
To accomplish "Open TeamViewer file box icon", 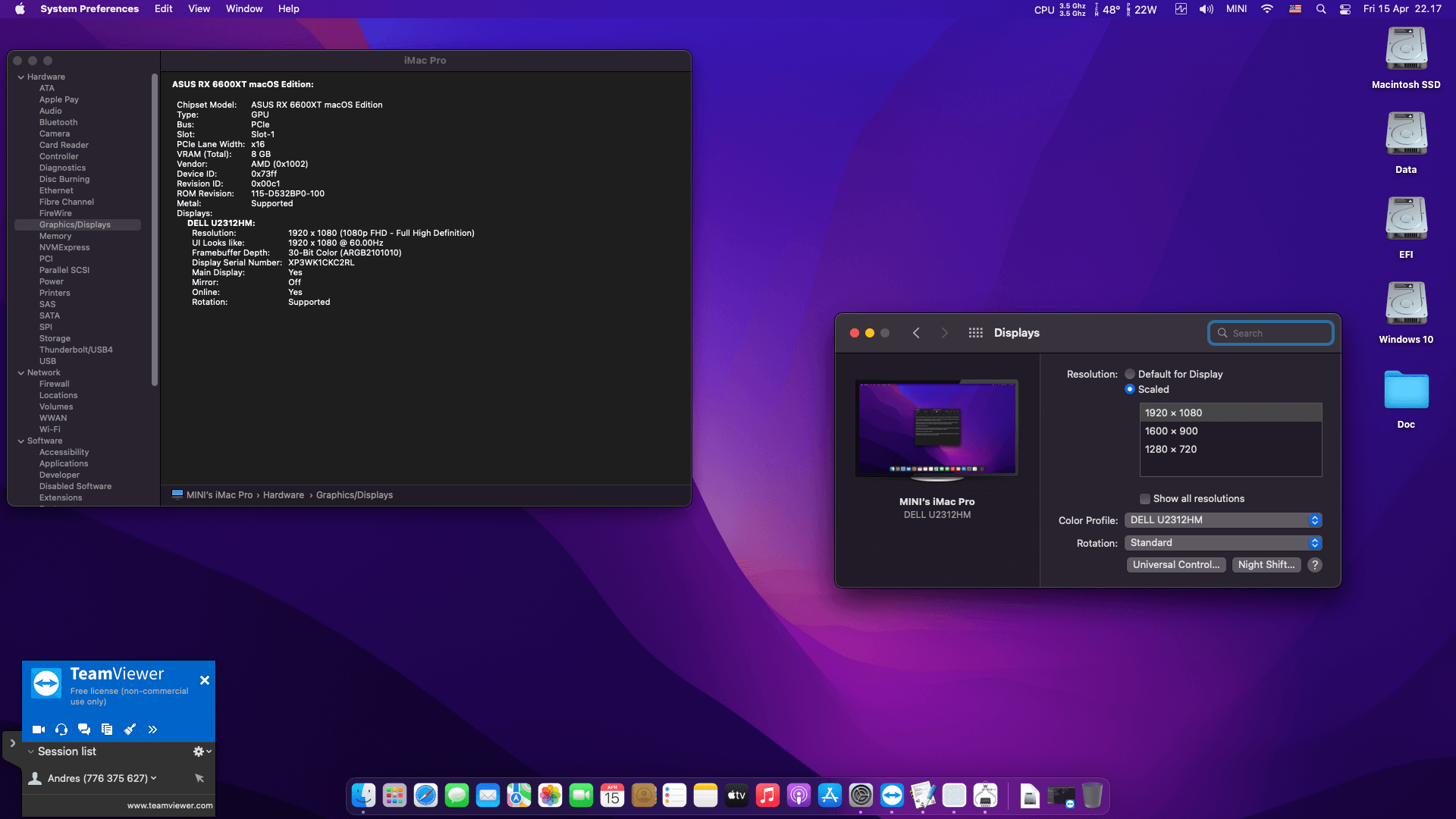I will tap(107, 730).
